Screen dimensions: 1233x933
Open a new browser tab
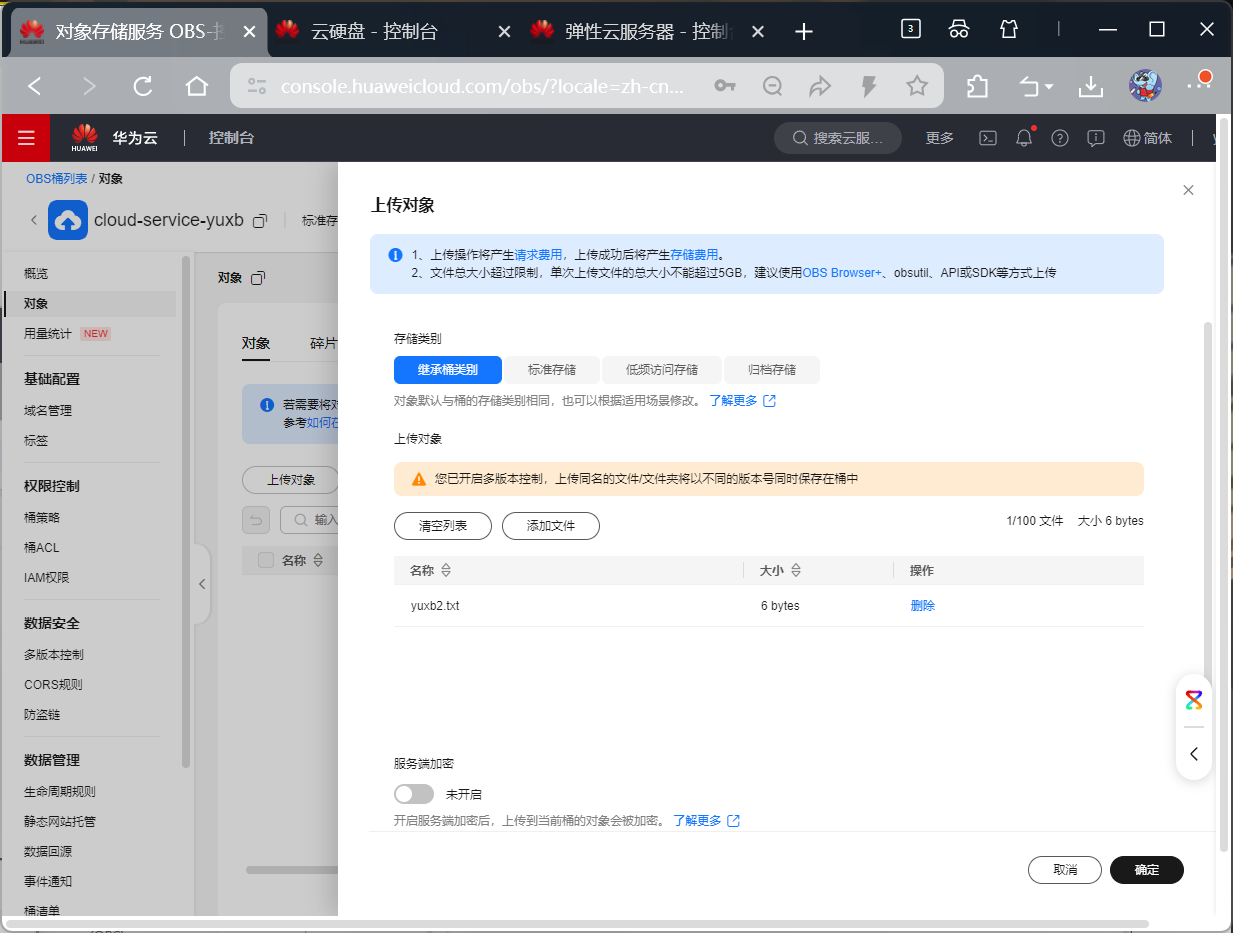(x=804, y=31)
